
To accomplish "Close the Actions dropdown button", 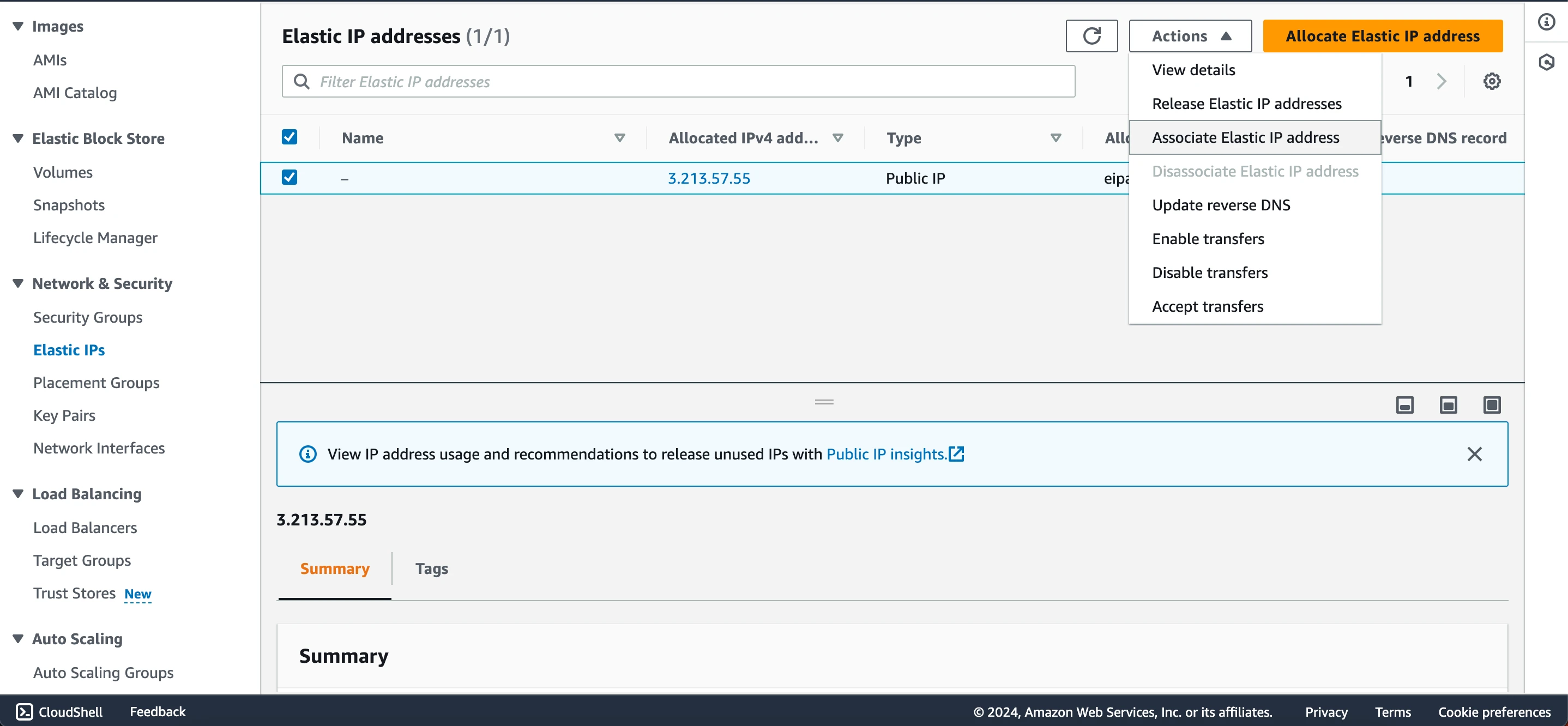I will pyautogui.click(x=1190, y=36).
